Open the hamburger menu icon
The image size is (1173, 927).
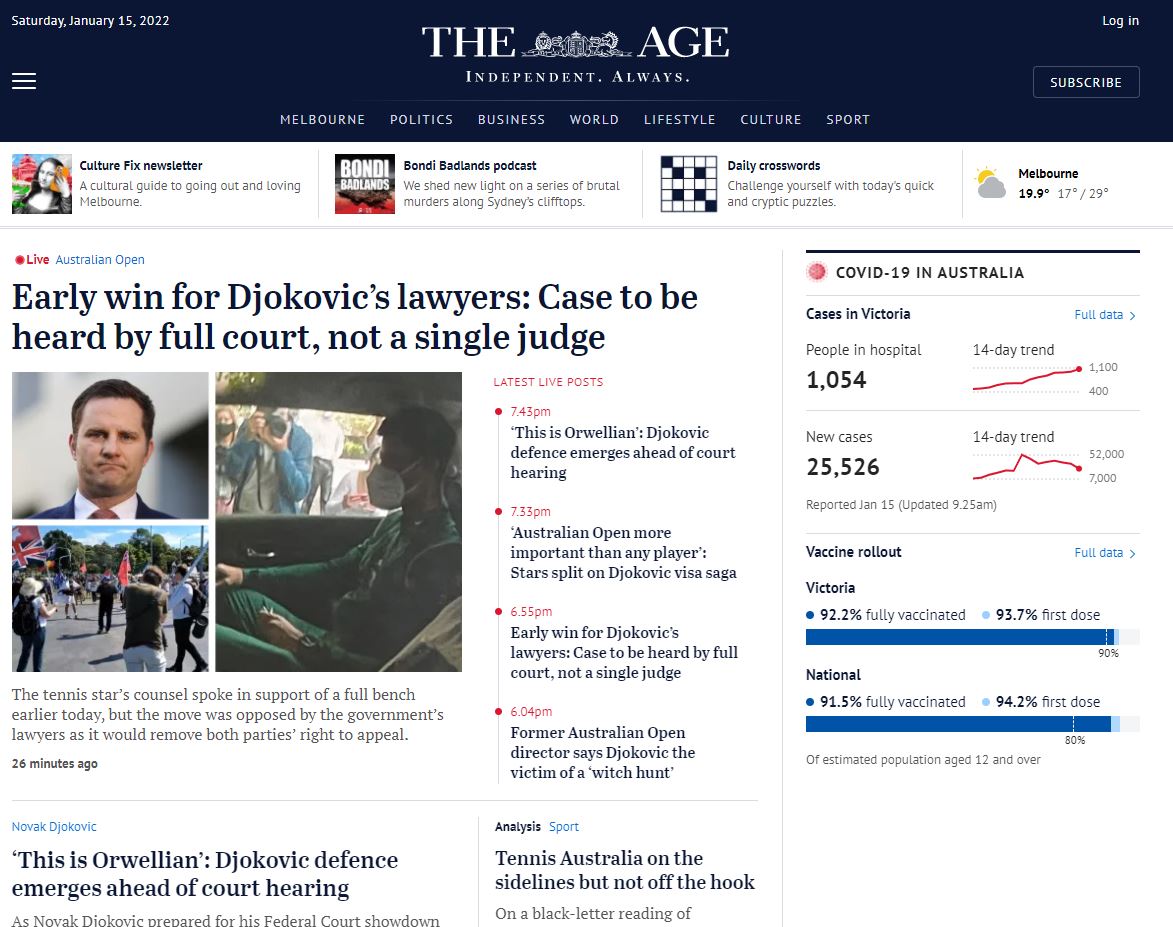coord(24,81)
